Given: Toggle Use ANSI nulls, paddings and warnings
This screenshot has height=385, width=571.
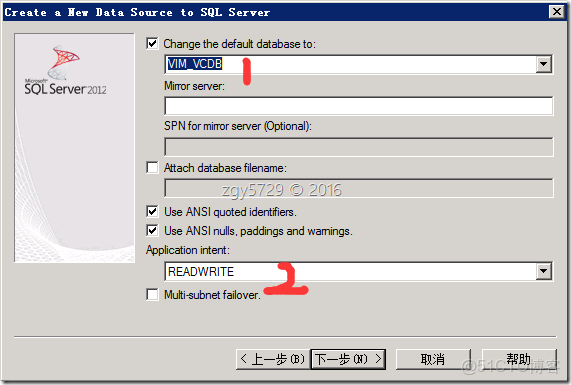Looking at the screenshot, I should click(x=152, y=231).
